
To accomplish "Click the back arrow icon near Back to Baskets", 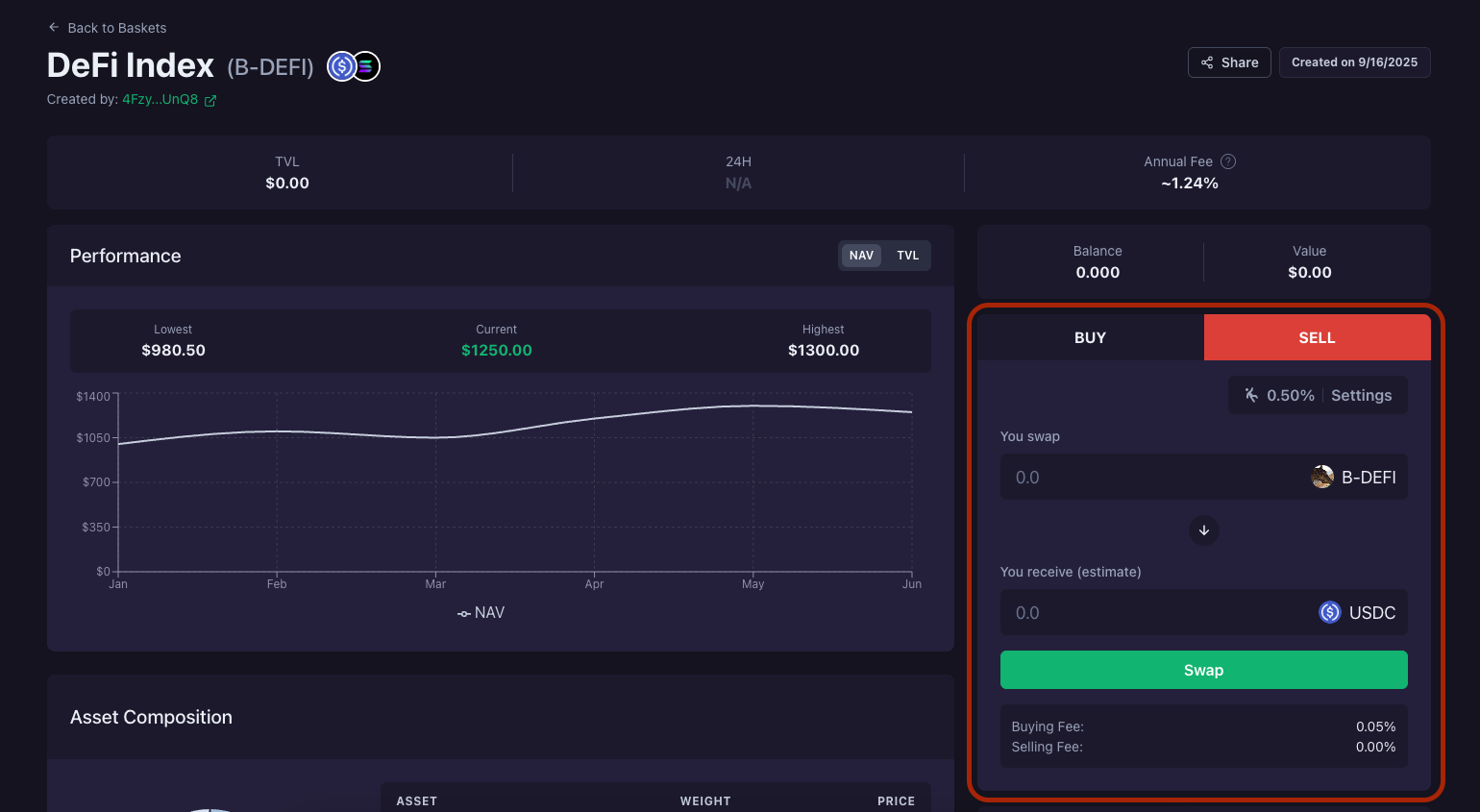I will click(x=54, y=28).
